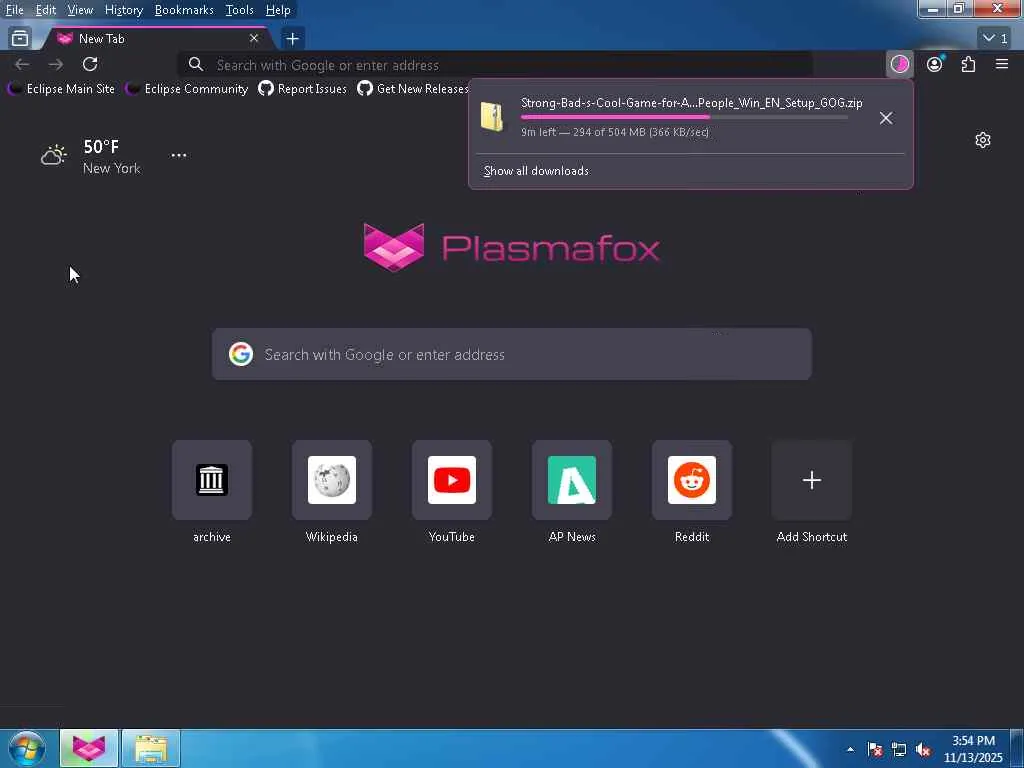The width and height of the screenshot is (1024, 768).
Task: Open the Report Issues bookmark
Action: click(302, 88)
